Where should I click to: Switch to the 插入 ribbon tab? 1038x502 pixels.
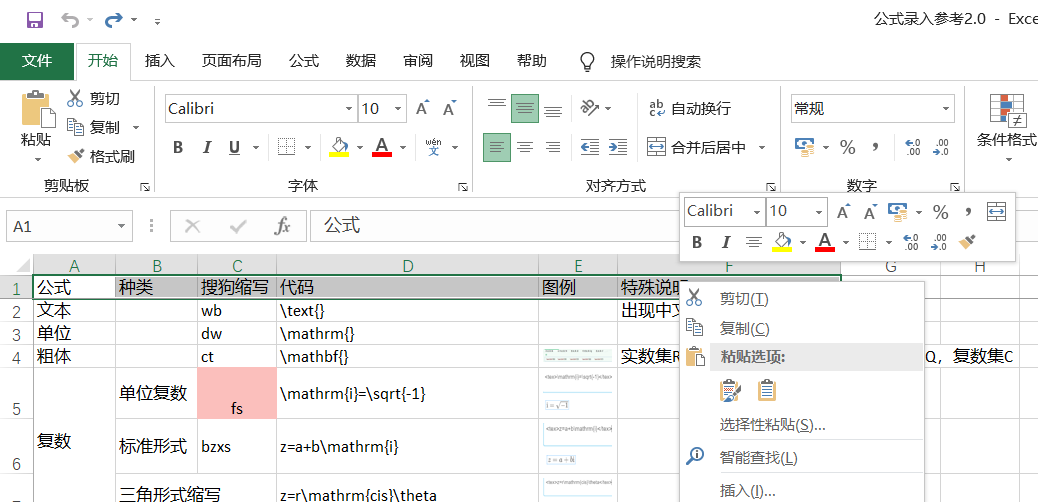(x=160, y=62)
